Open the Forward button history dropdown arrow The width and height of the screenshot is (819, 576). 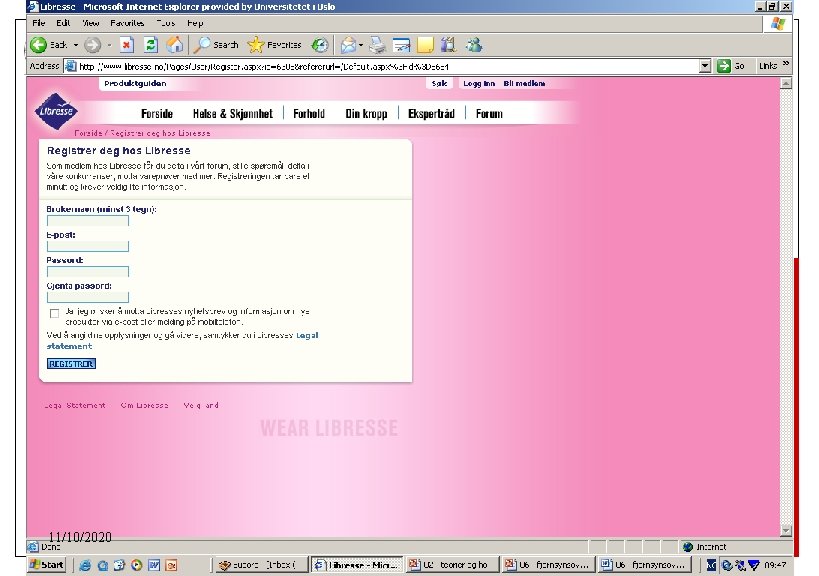[x=109, y=45]
